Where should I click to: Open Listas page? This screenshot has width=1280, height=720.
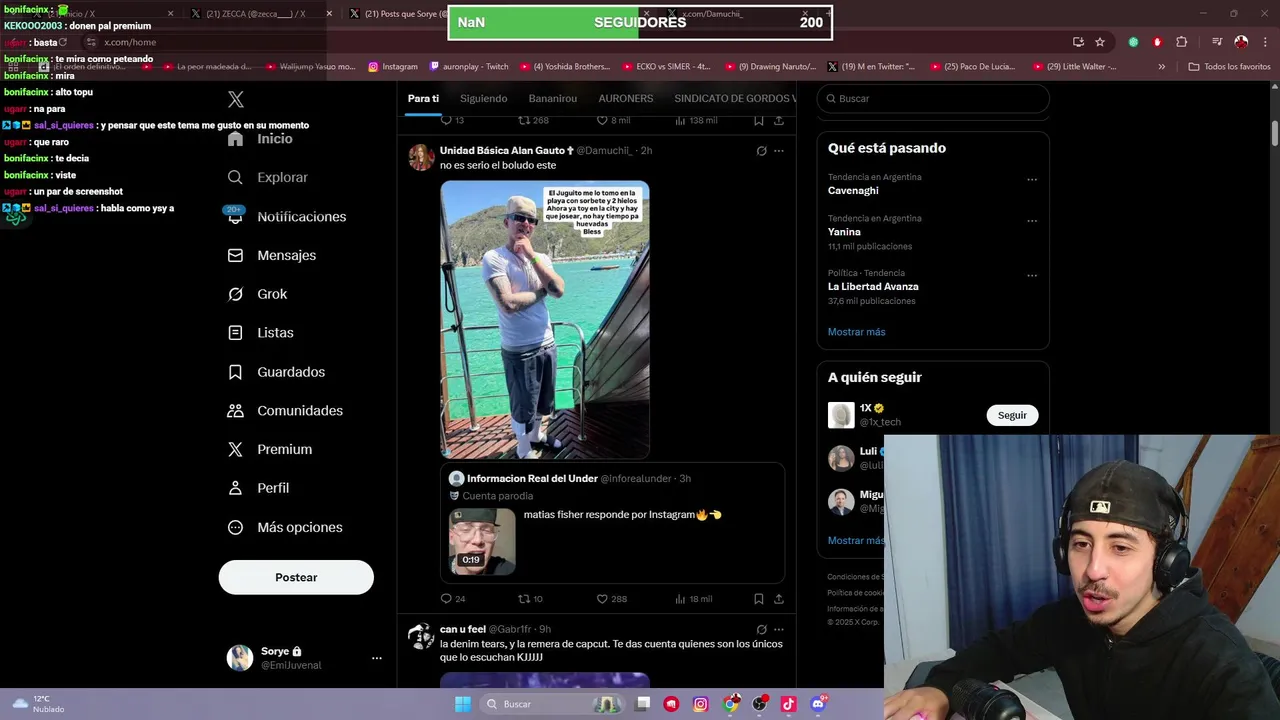point(261,332)
